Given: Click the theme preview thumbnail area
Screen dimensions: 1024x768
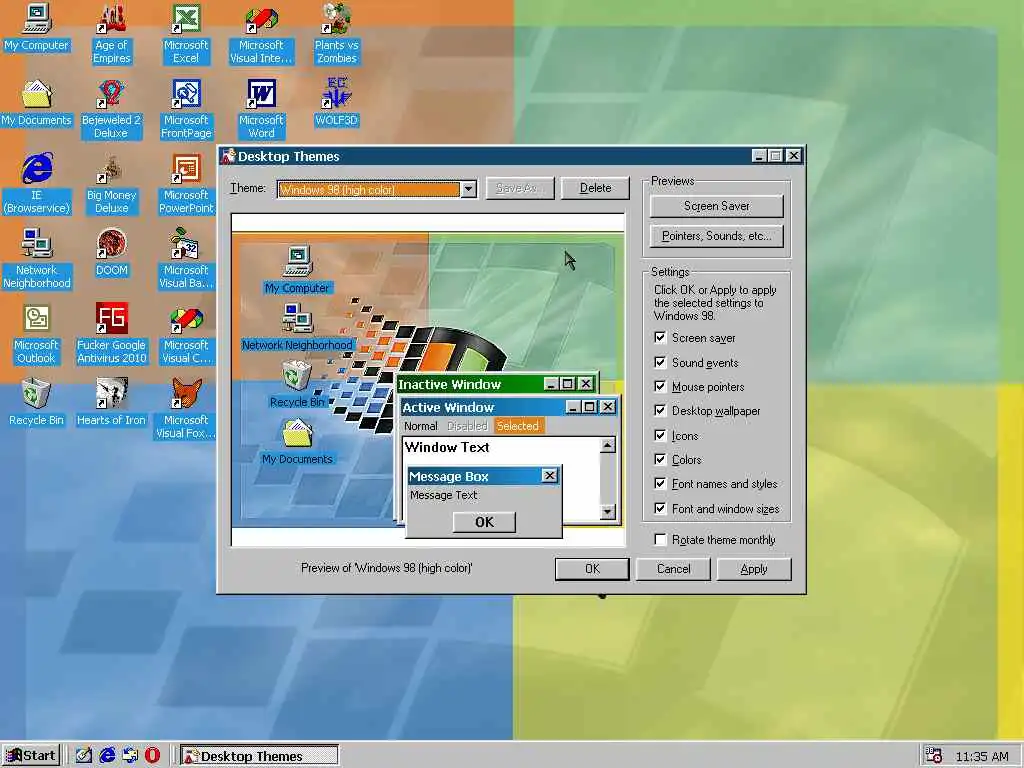Looking at the screenshot, I should (428, 379).
